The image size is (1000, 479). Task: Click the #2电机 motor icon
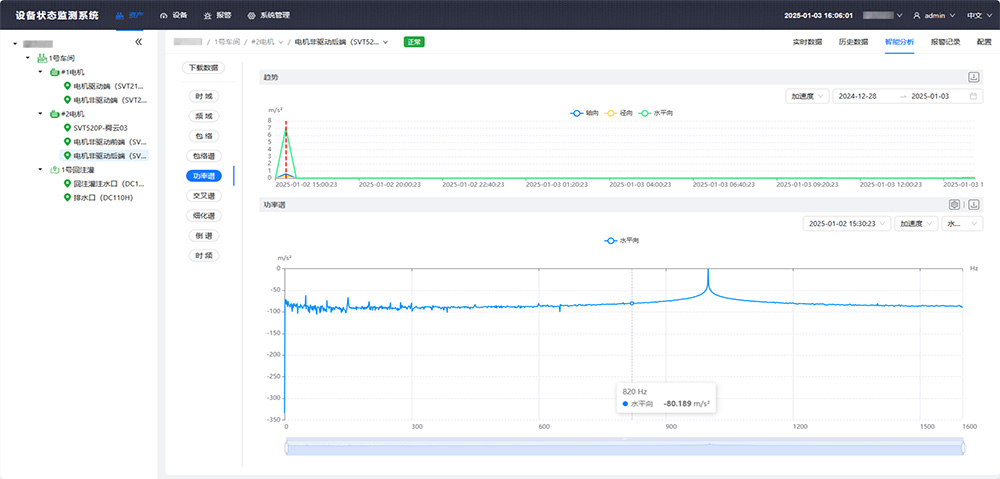(54, 114)
